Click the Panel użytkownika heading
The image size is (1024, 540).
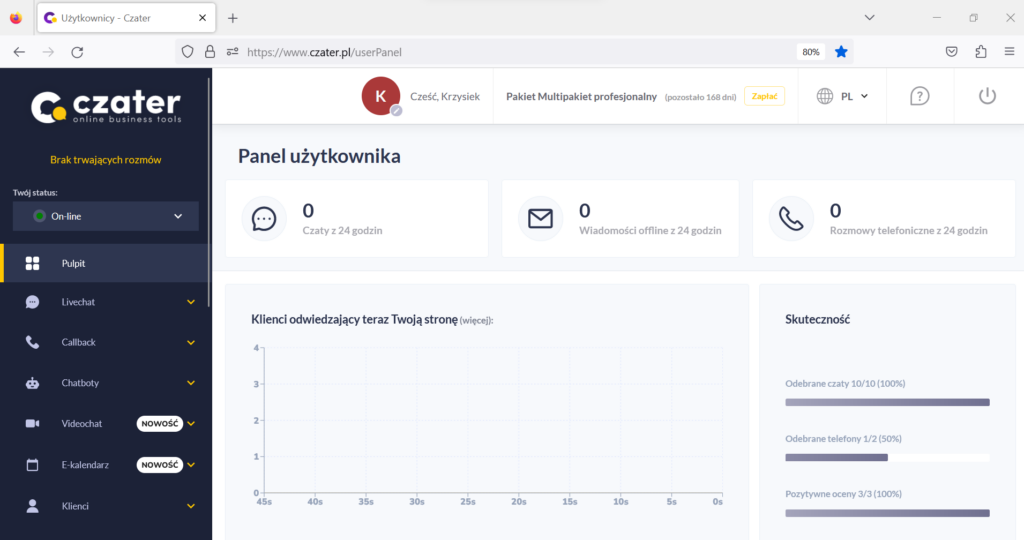click(x=319, y=157)
